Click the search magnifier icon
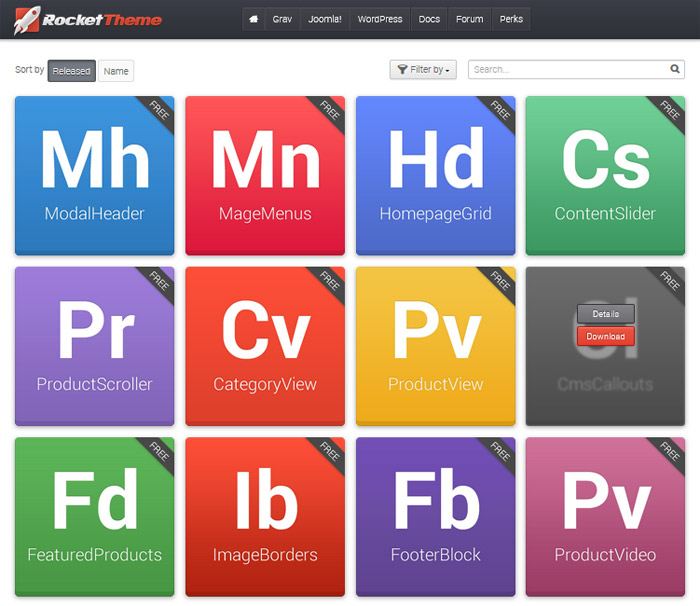Viewport: 700px width, 606px height. point(675,69)
